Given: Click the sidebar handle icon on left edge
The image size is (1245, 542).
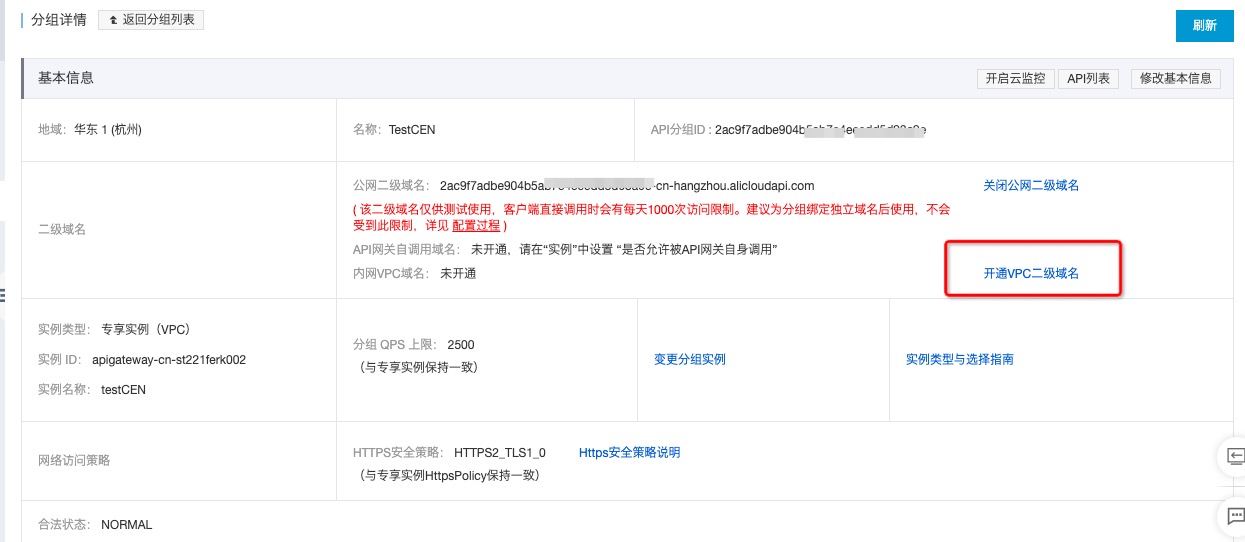Looking at the screenshot, I should 3,295.
